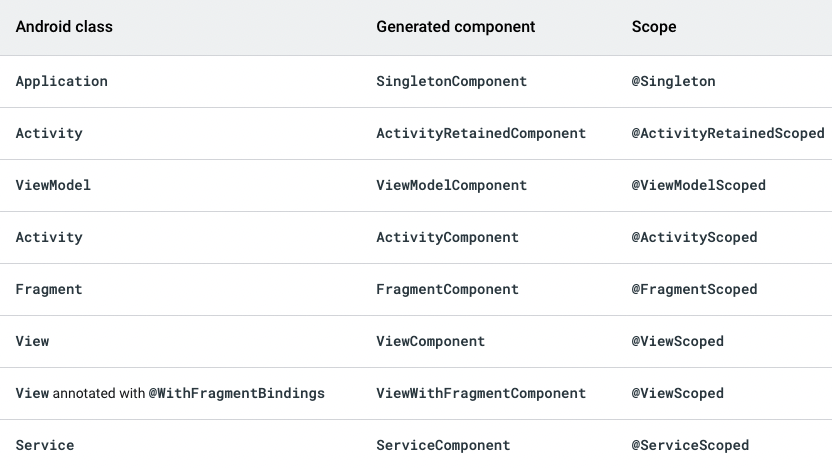Select the Application class cell
This screenshot has width=832, height=469.
[62, 82]
